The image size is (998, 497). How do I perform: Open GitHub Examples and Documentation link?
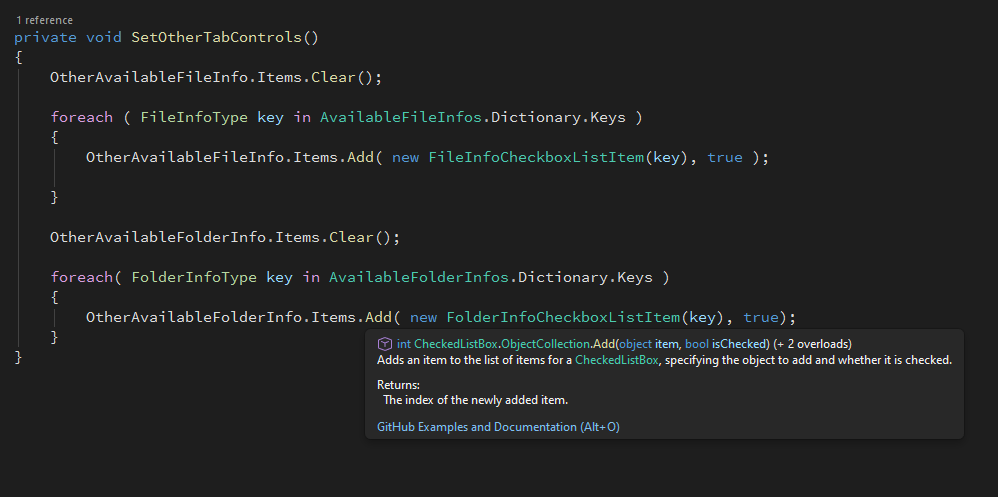[x=498, y=427]
